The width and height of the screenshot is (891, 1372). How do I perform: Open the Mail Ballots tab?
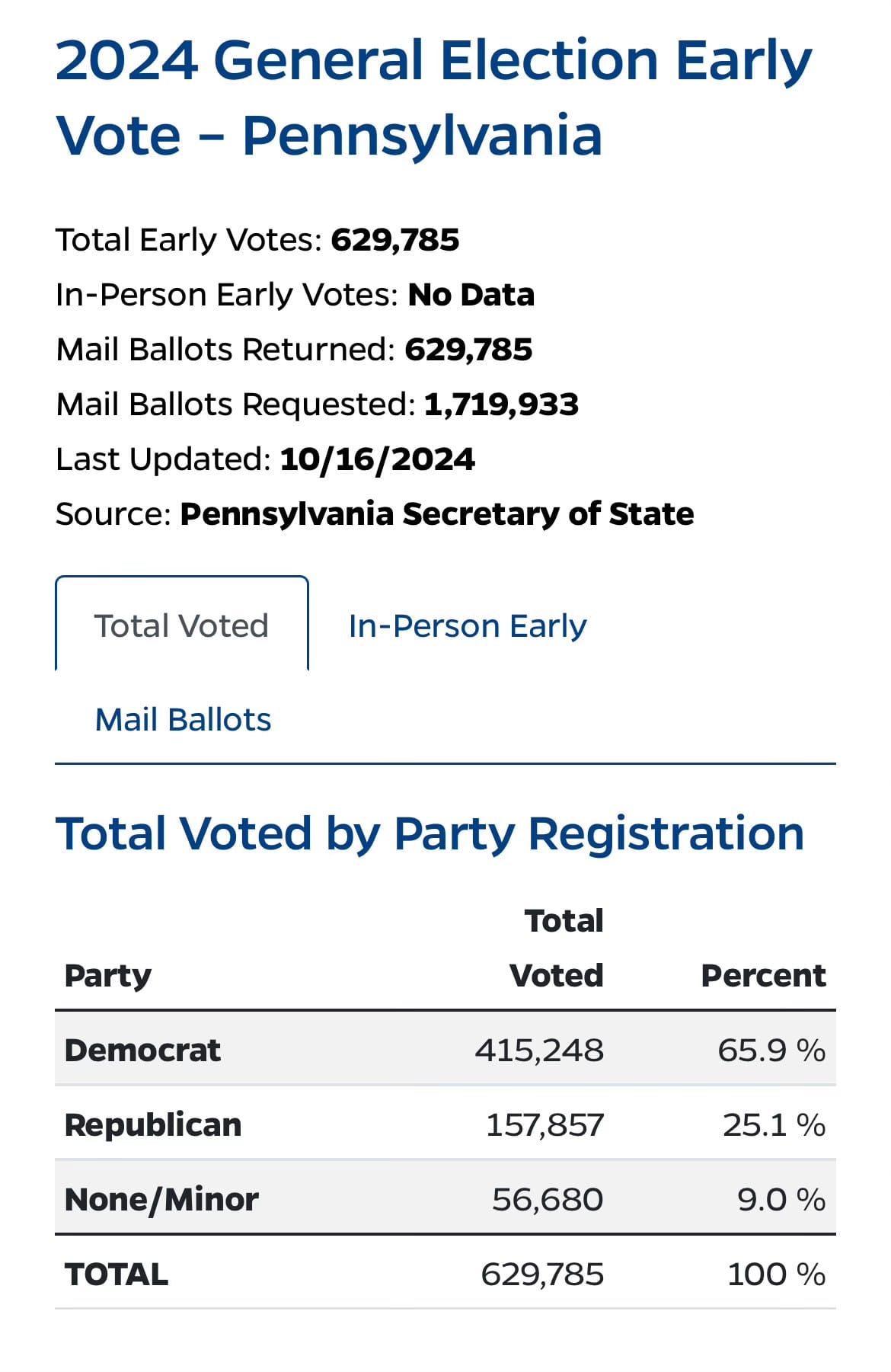click(x=183, y=719)
